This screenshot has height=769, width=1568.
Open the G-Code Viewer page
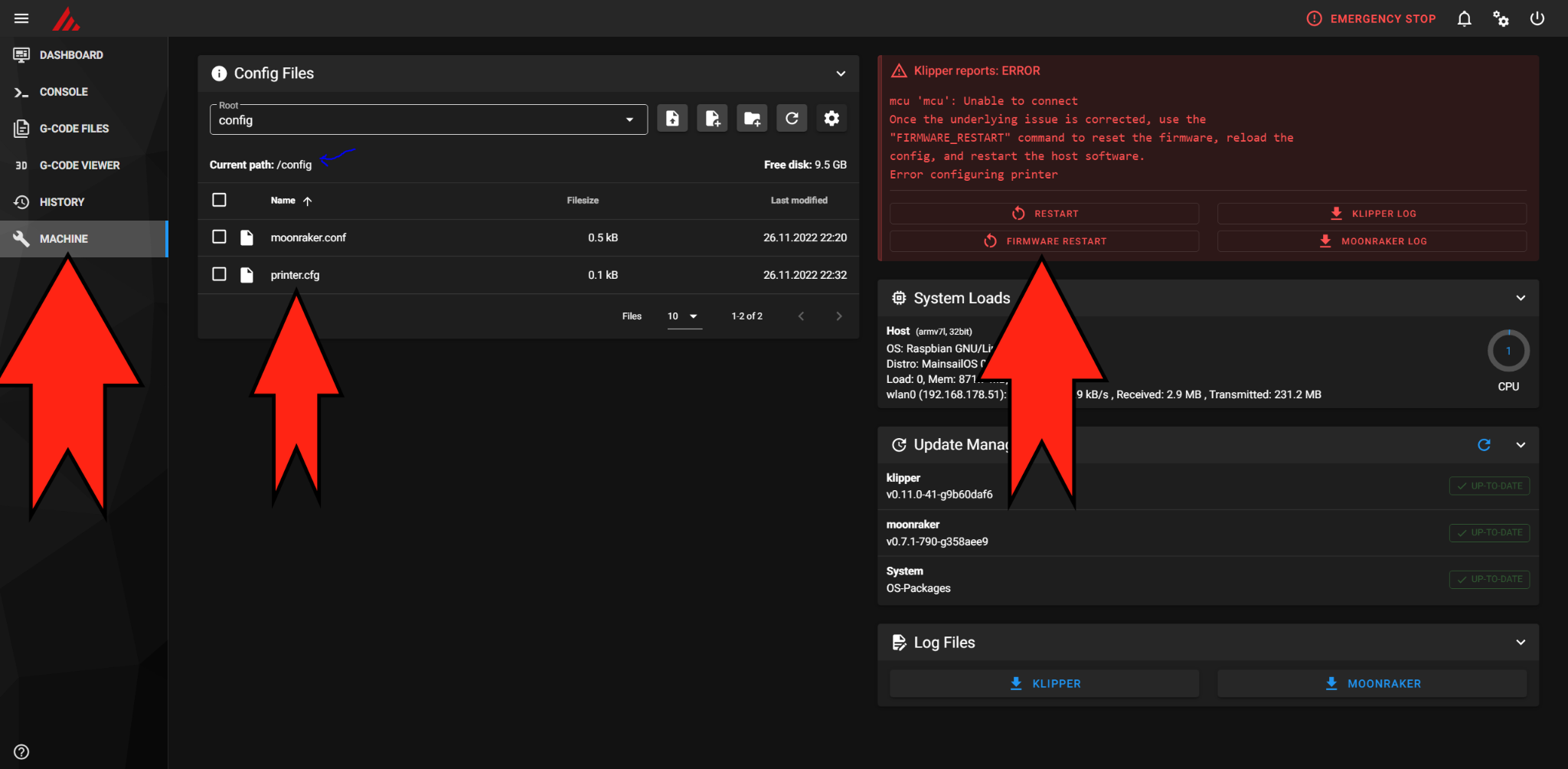83,165
